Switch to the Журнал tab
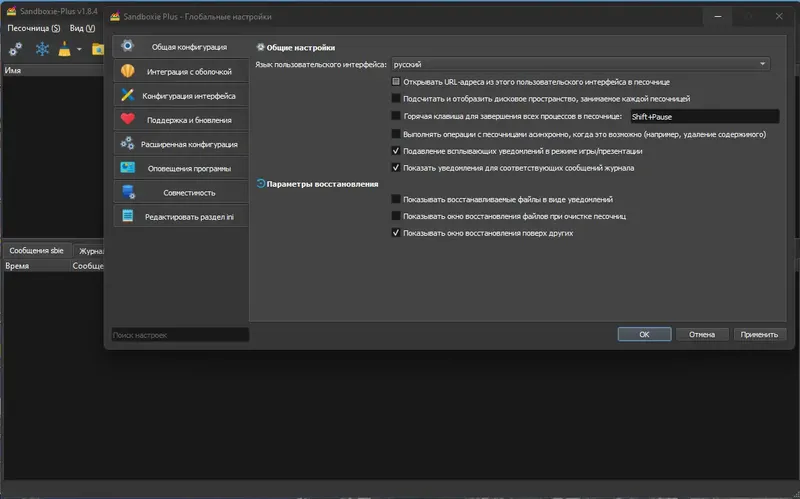This screenshot has width=800, height=499. coord(89,251)
